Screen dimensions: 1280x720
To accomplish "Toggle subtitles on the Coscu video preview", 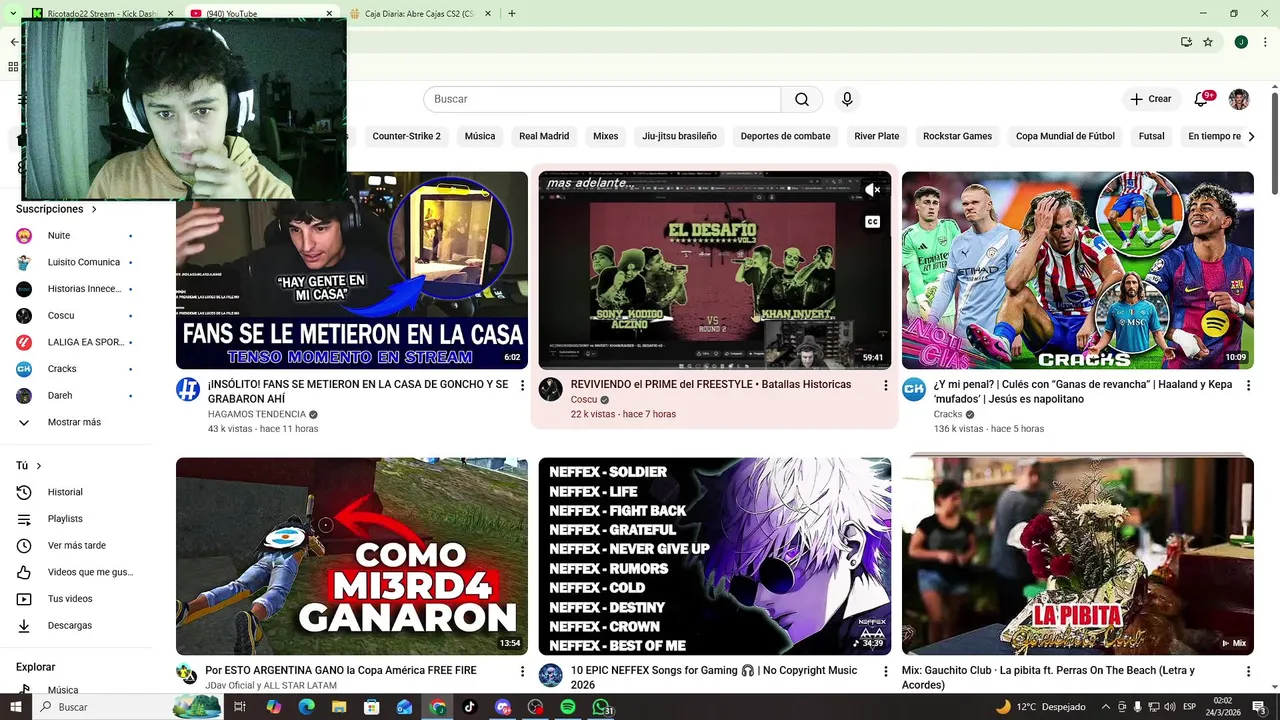I will (872, 222).
